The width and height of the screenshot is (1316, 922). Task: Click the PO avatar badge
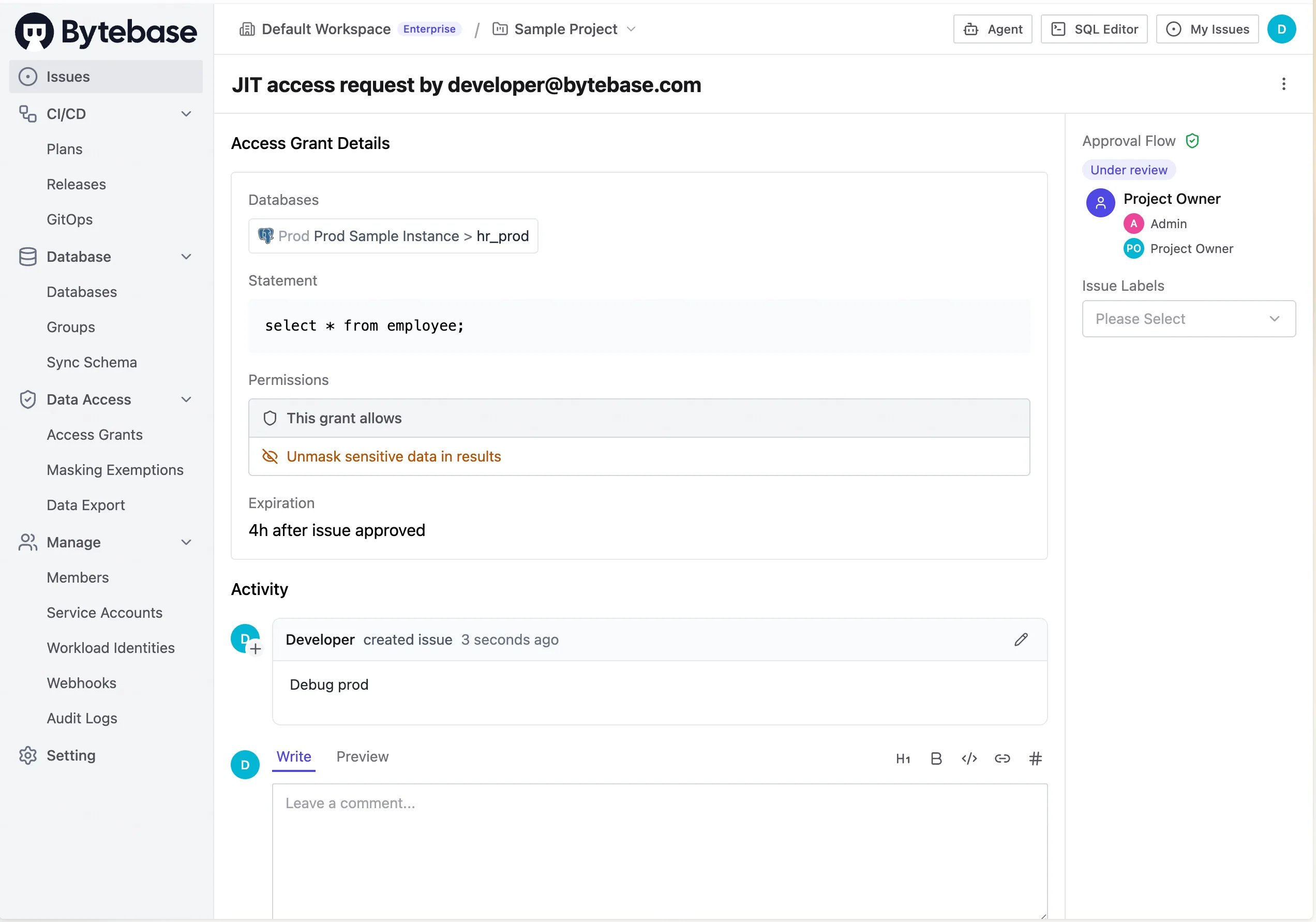[1133, 248]
